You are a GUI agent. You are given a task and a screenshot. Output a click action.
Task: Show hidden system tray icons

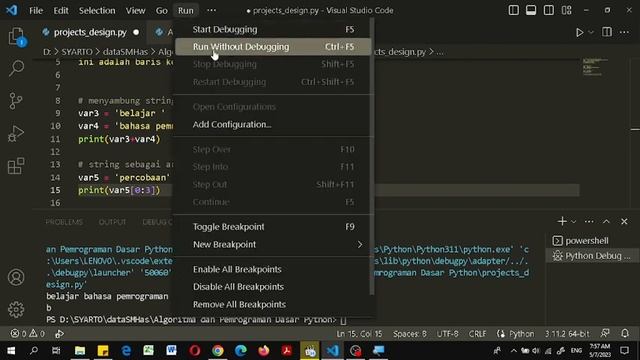pyautogui.click(x=513, y=351)
